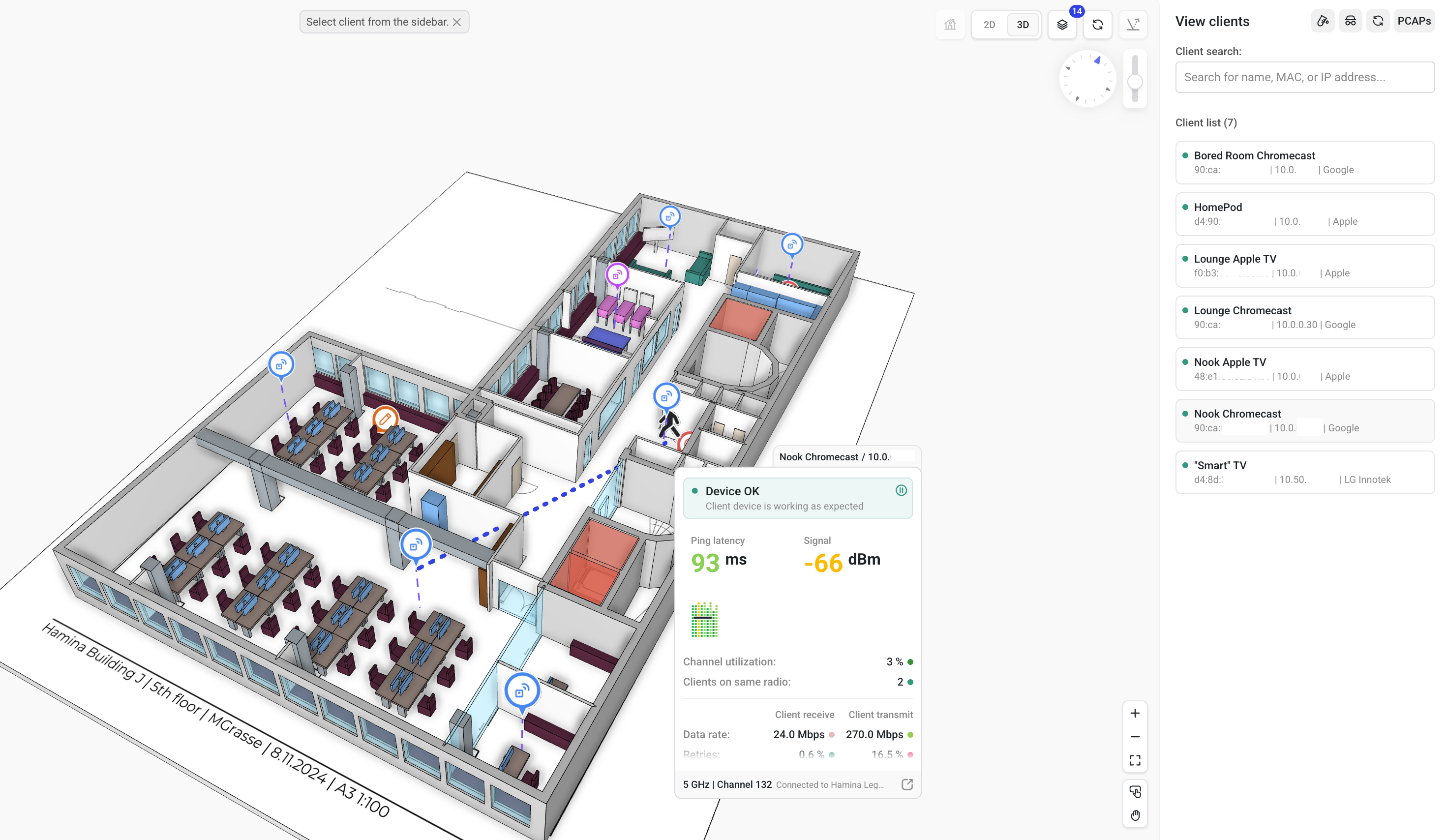Activate the pointer select tool
1446x840 pixels.
pyautogui.click(x=1134, y=792)
